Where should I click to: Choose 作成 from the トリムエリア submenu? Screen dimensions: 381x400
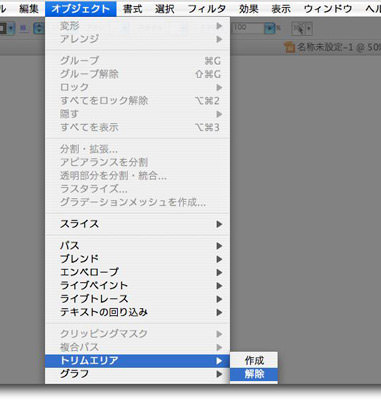pyautogui.click(x=254, y=361)
